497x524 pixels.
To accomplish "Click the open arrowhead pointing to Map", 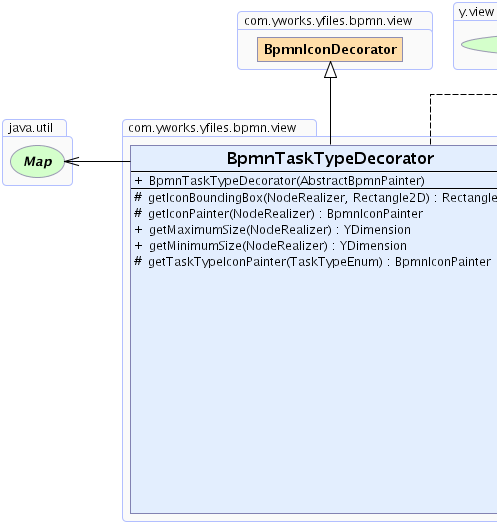I will click(x=72, y=161).
